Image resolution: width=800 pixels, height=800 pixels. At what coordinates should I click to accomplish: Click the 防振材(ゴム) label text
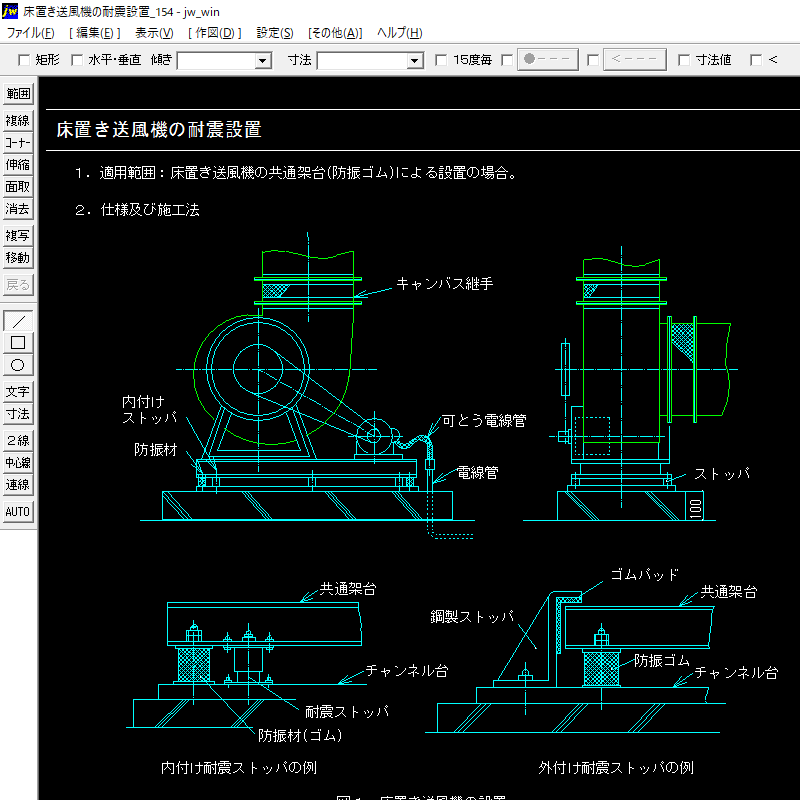pyautogui.click(x=300, y=735)
